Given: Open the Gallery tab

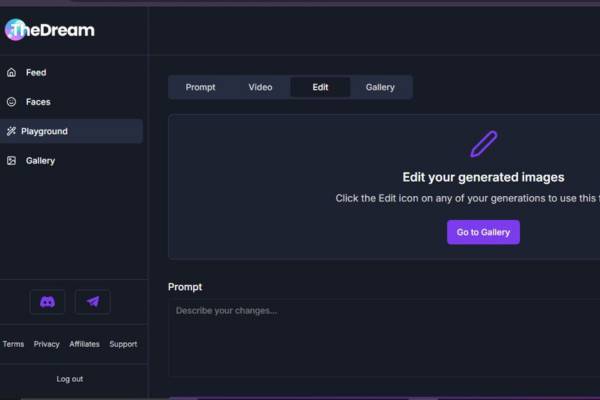Looking at the screenshot, I should (x=380, y=87).
